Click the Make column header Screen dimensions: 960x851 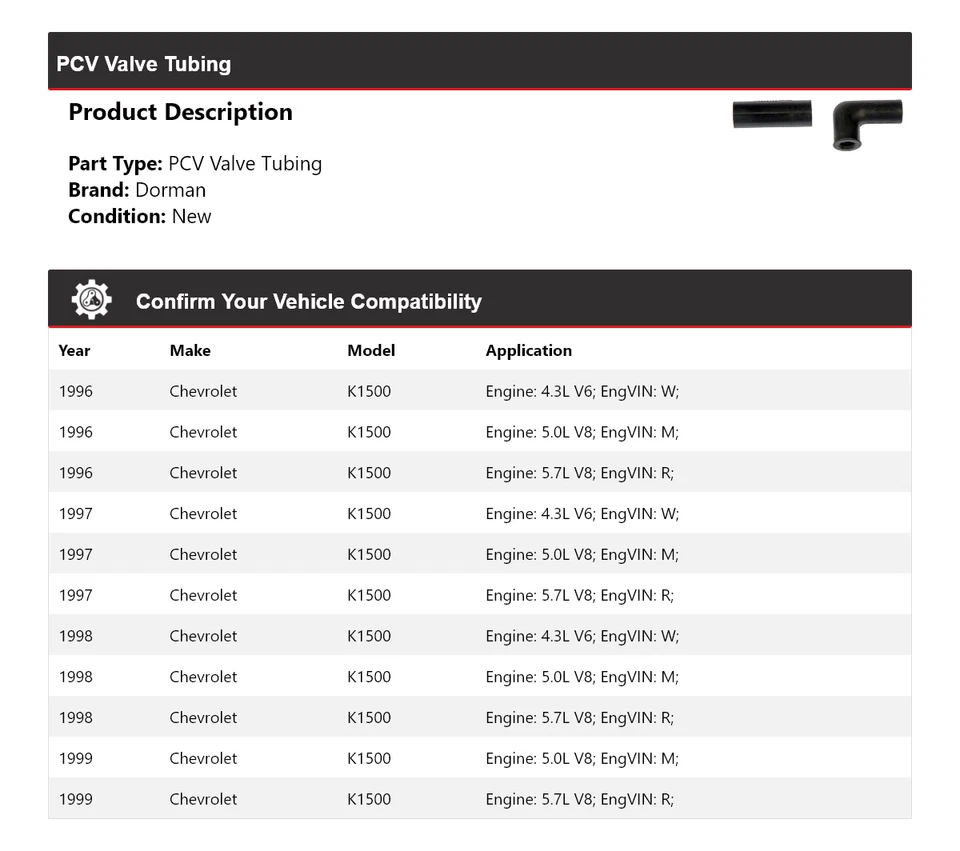(x=190, y=350)
